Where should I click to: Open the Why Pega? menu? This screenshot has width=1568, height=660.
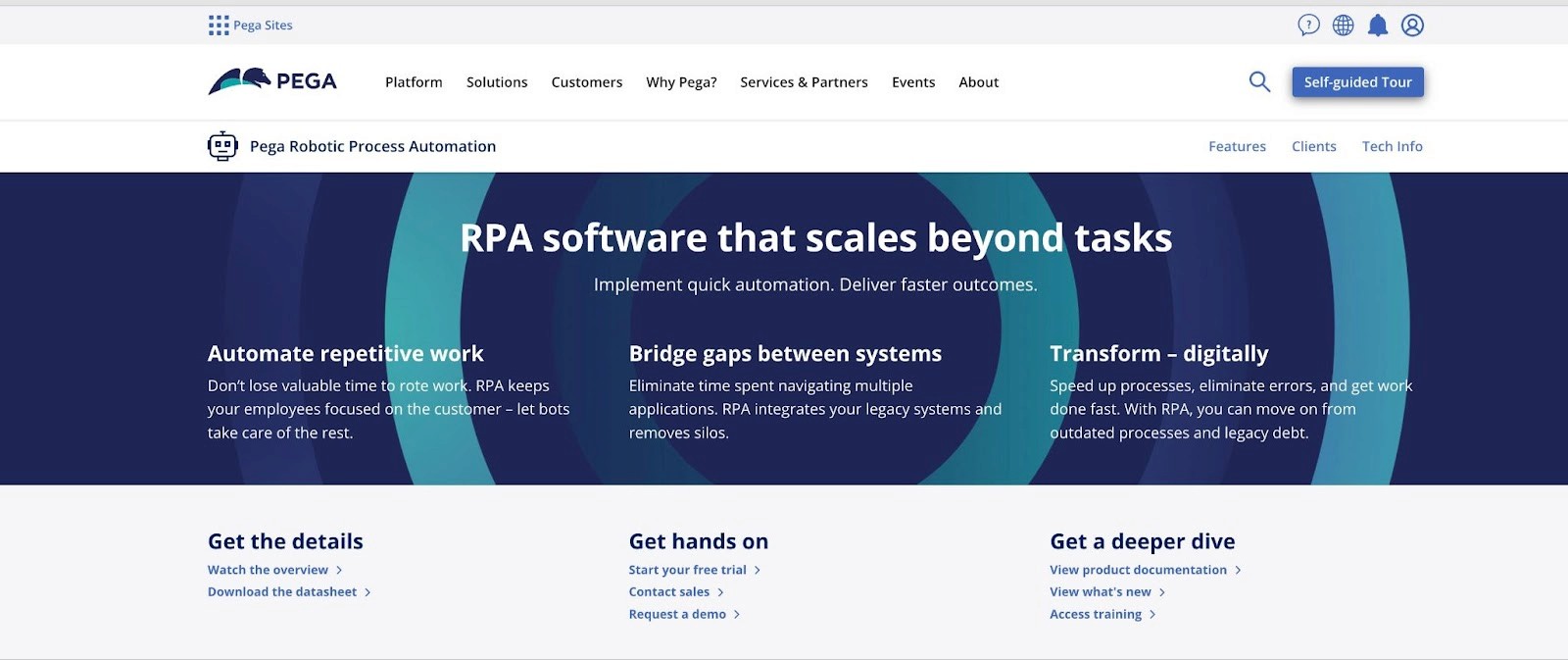[x=681, y=82]
